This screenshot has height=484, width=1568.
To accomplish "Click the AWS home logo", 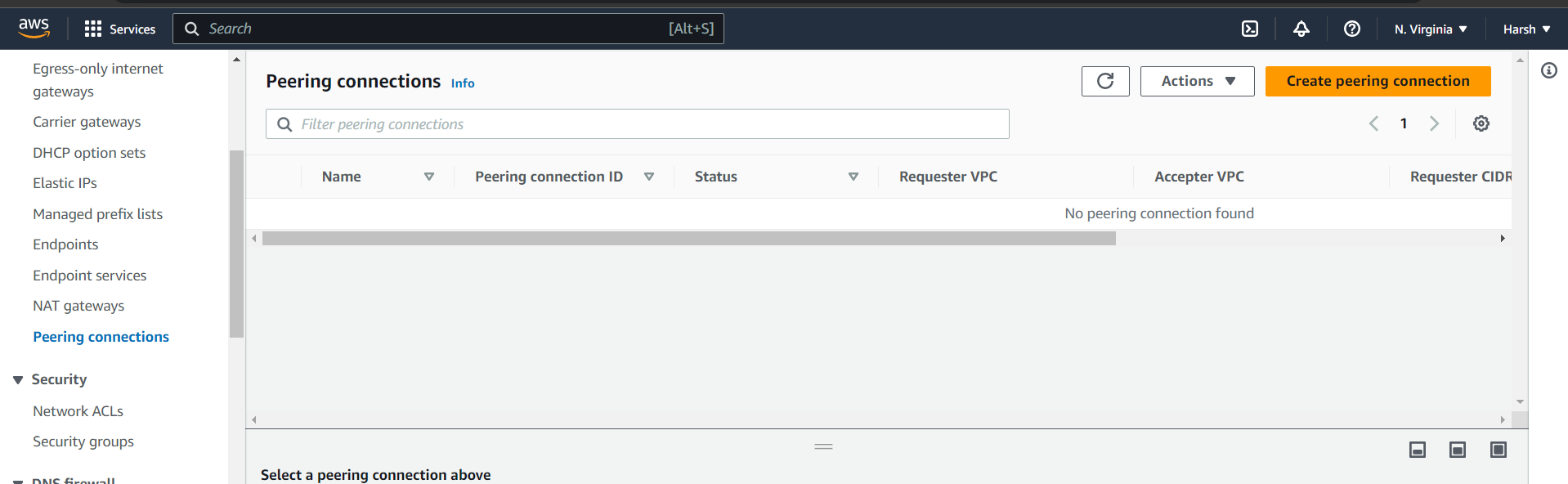I will tap(33, 28).
